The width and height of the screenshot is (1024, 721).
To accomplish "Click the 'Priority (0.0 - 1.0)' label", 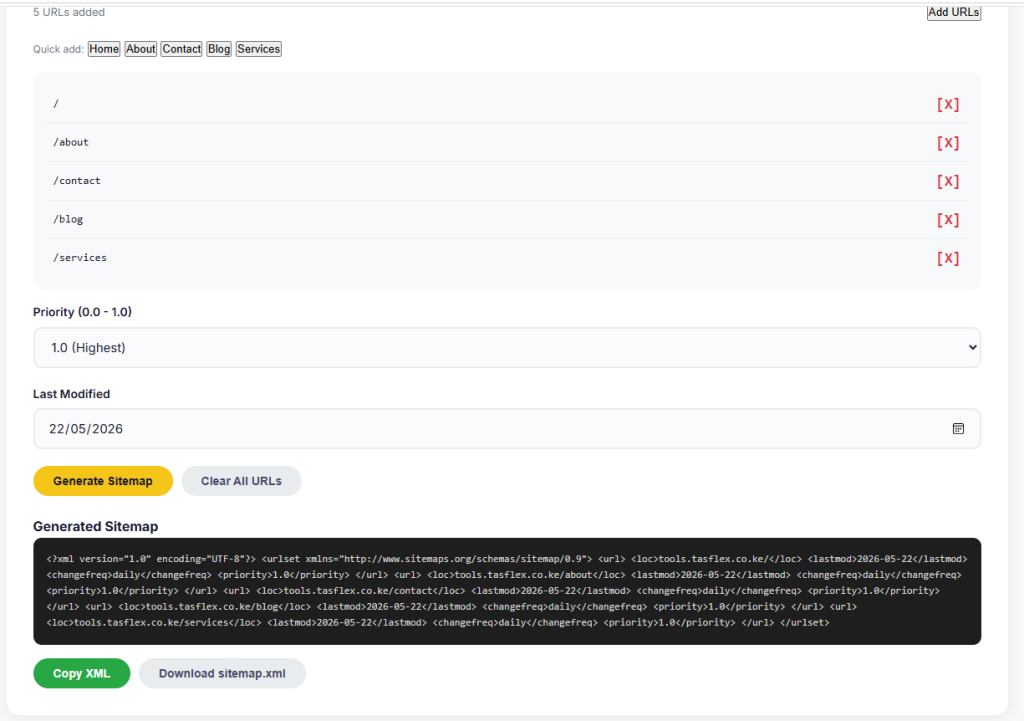I will coord(82,312).
